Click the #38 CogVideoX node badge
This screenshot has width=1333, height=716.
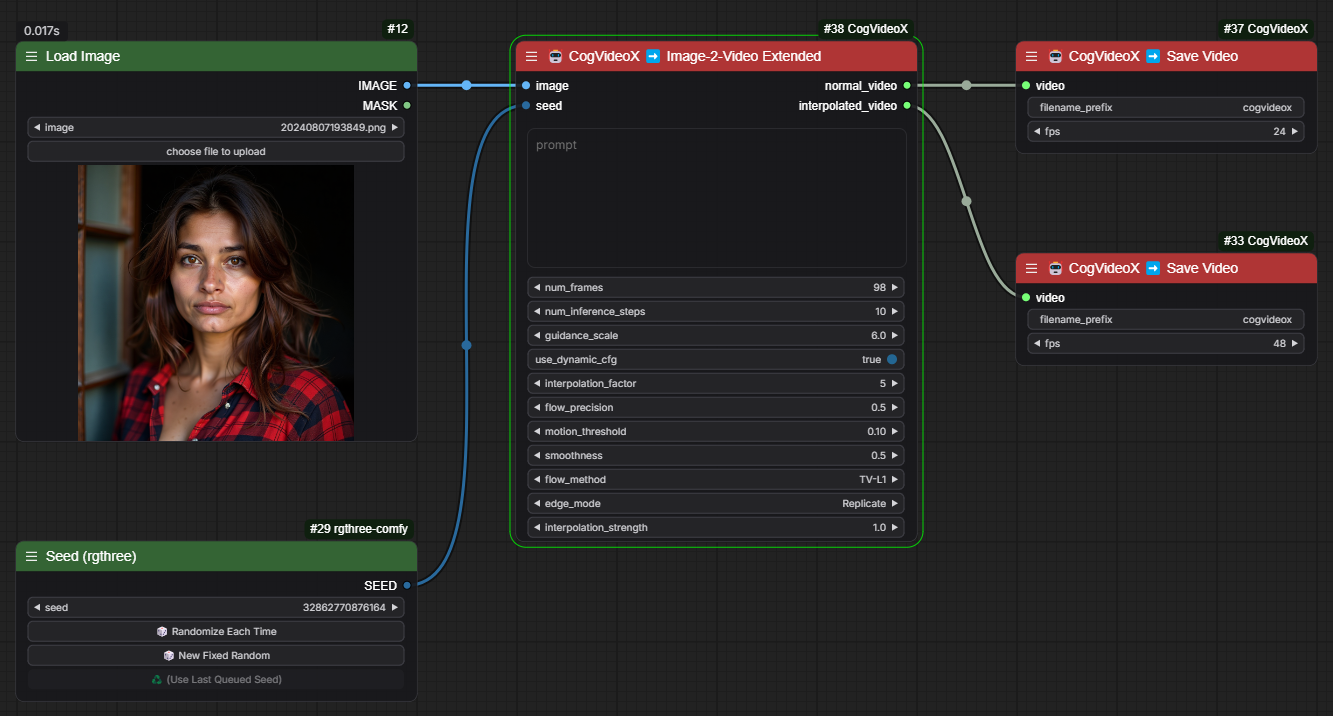(x=865, y=29)
